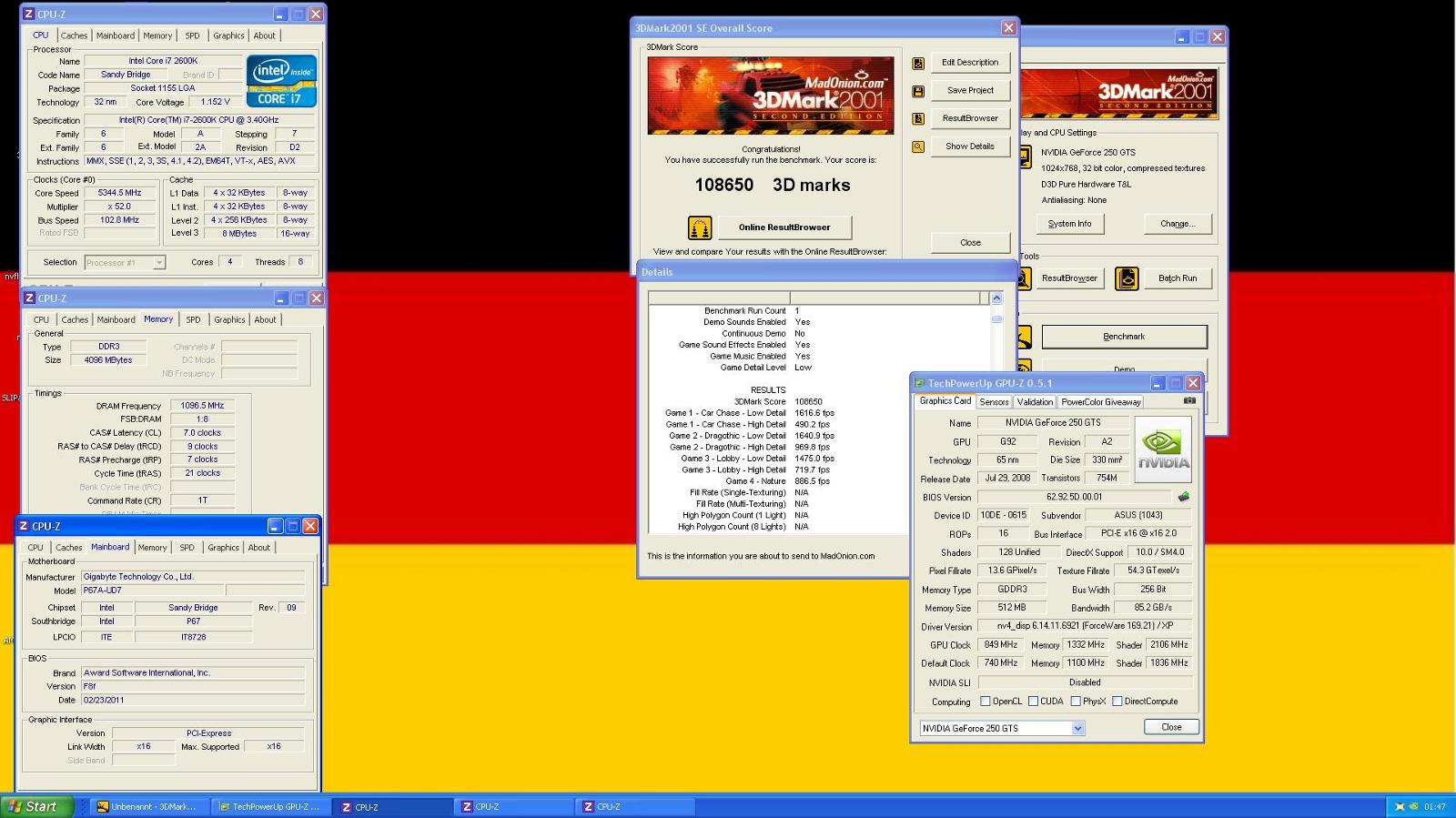
Task: Open the GPU selection dropdown in GPU-Z
Action: [x=1077, y=728]
